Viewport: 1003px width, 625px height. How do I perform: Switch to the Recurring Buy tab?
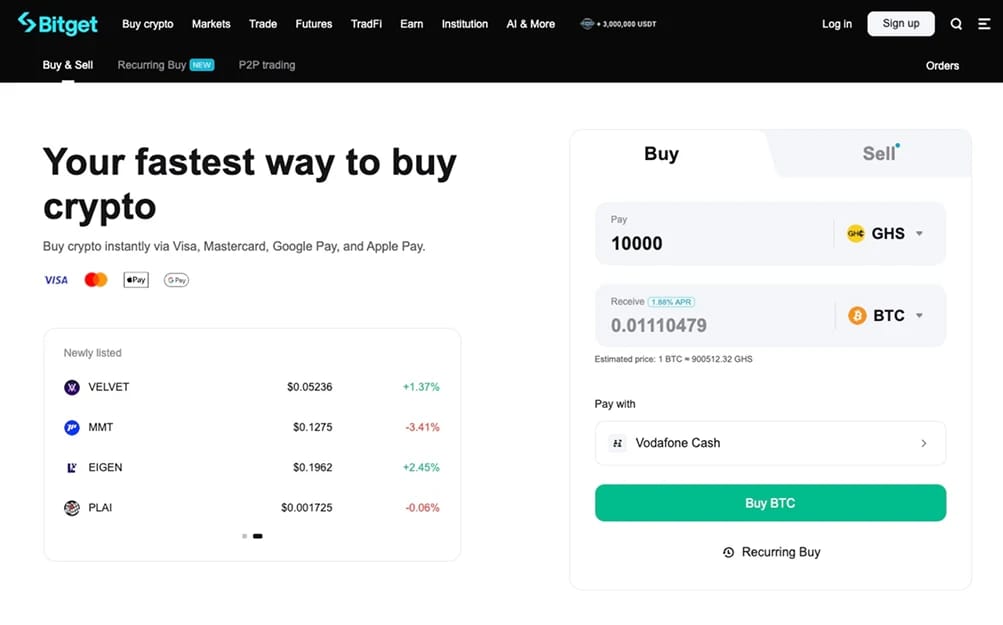152,65
